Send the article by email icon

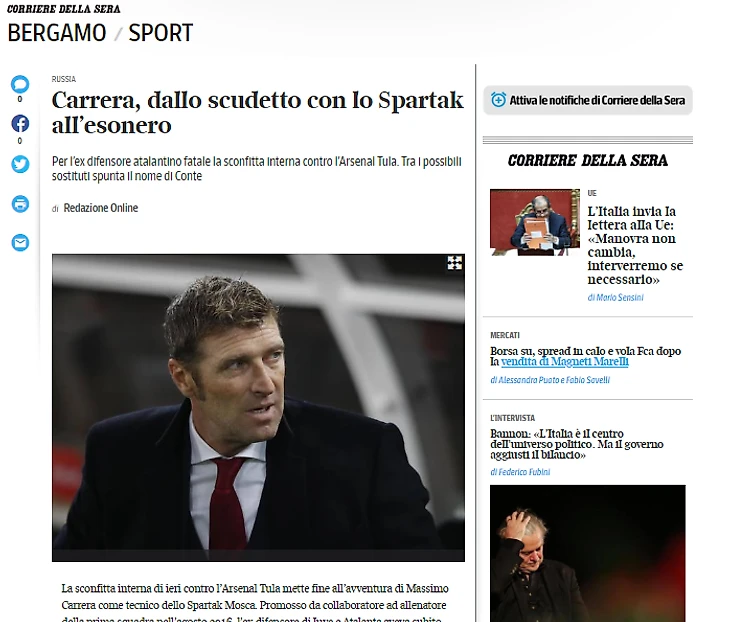pyautogui.click(x=20, y=243)
